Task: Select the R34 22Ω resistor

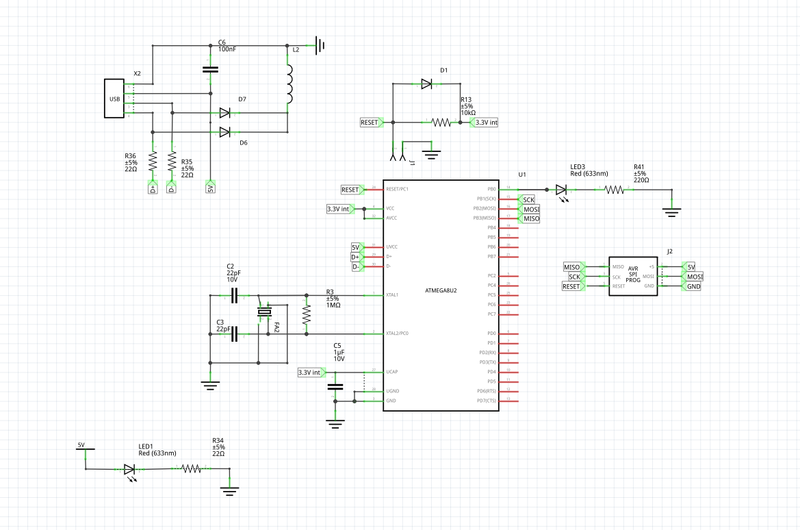Action: 193,469
